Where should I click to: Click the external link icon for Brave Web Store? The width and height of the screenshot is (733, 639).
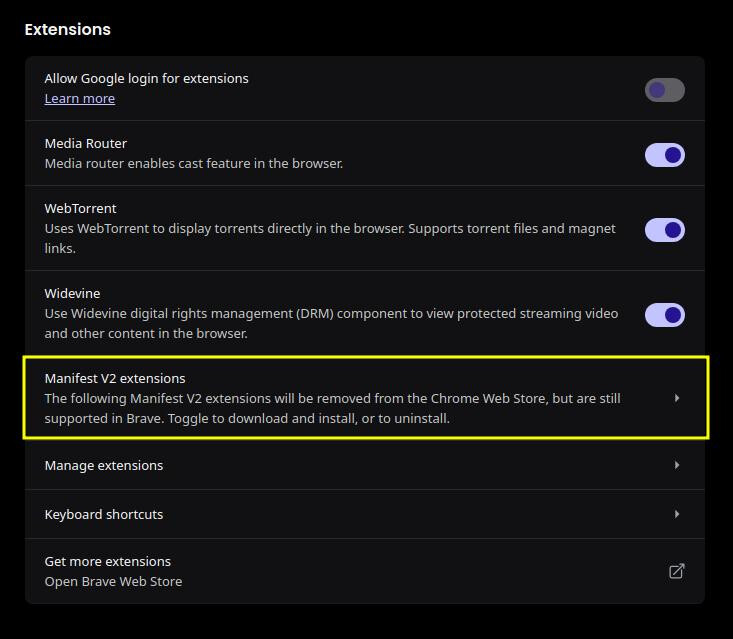point(676,571)
